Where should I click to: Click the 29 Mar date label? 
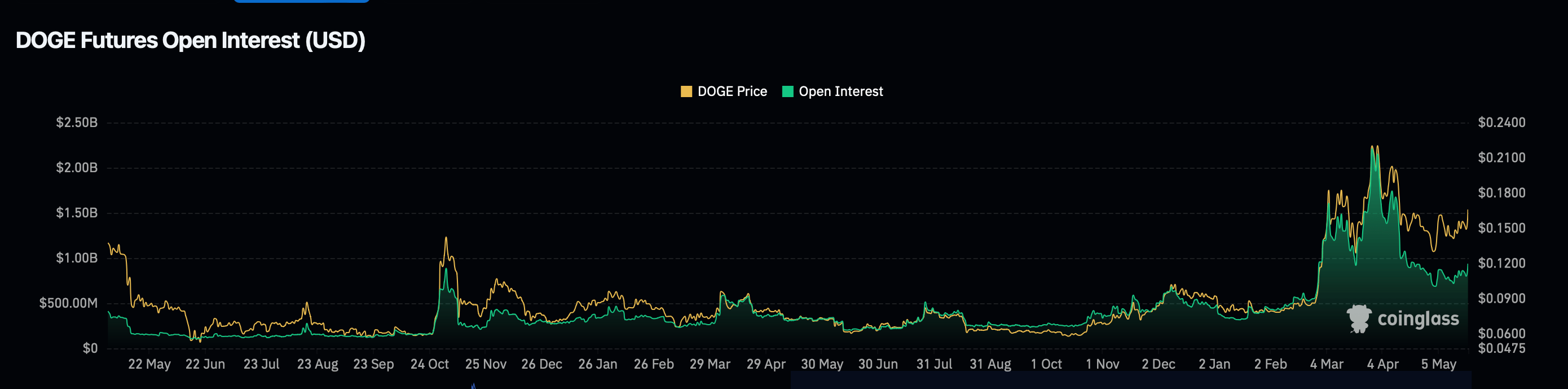click(710, 364)
